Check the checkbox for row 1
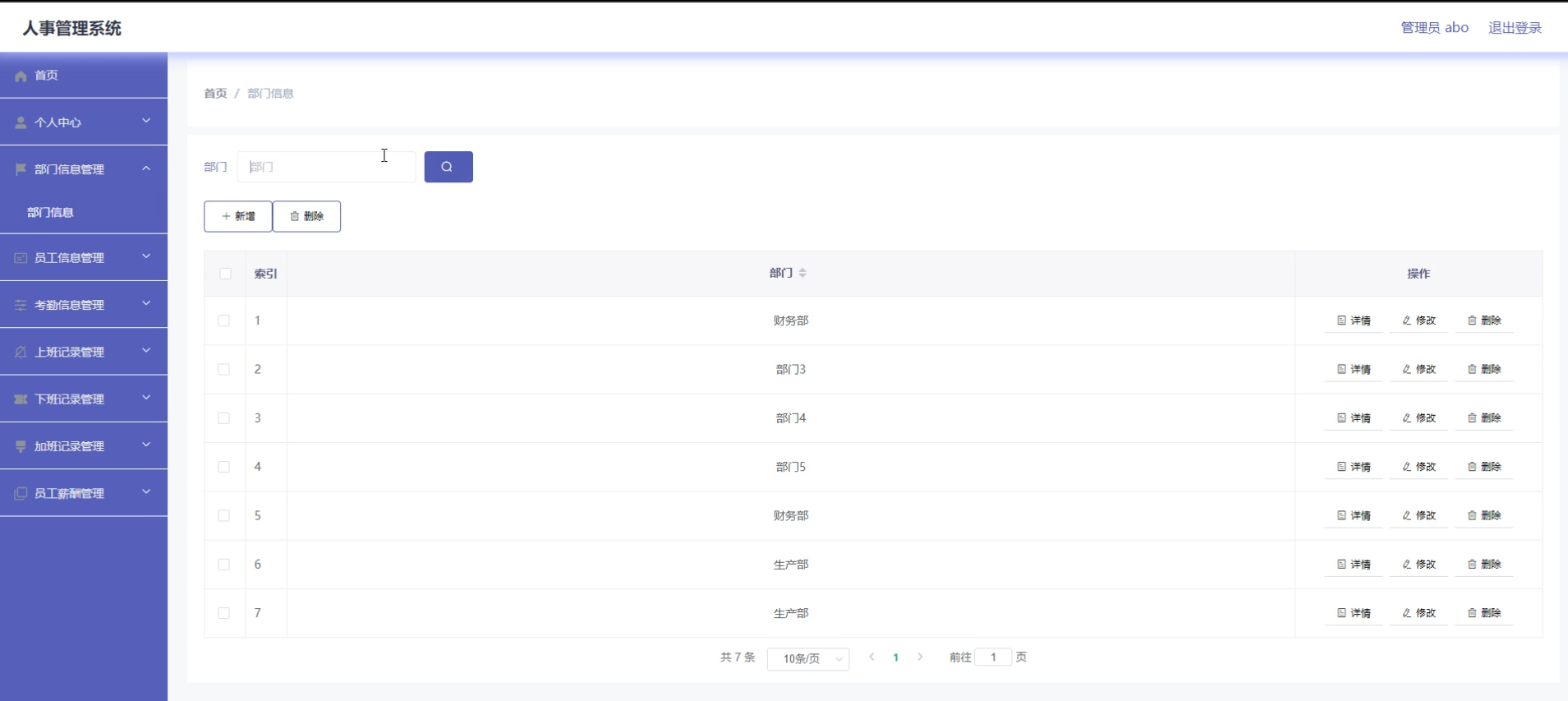 [223, 321]
